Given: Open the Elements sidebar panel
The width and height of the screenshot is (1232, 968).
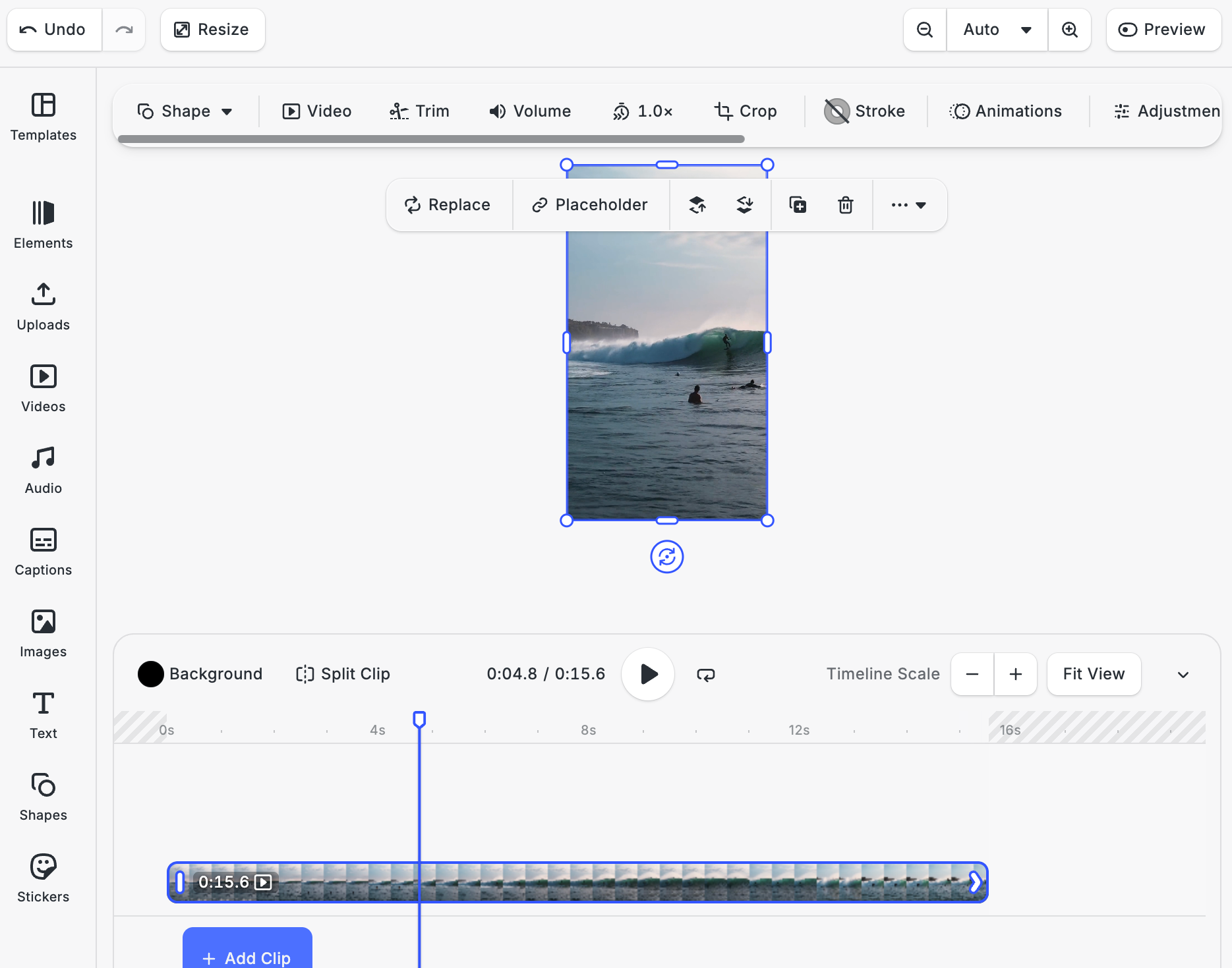Looking at the screenshot, I should point(44,225).
